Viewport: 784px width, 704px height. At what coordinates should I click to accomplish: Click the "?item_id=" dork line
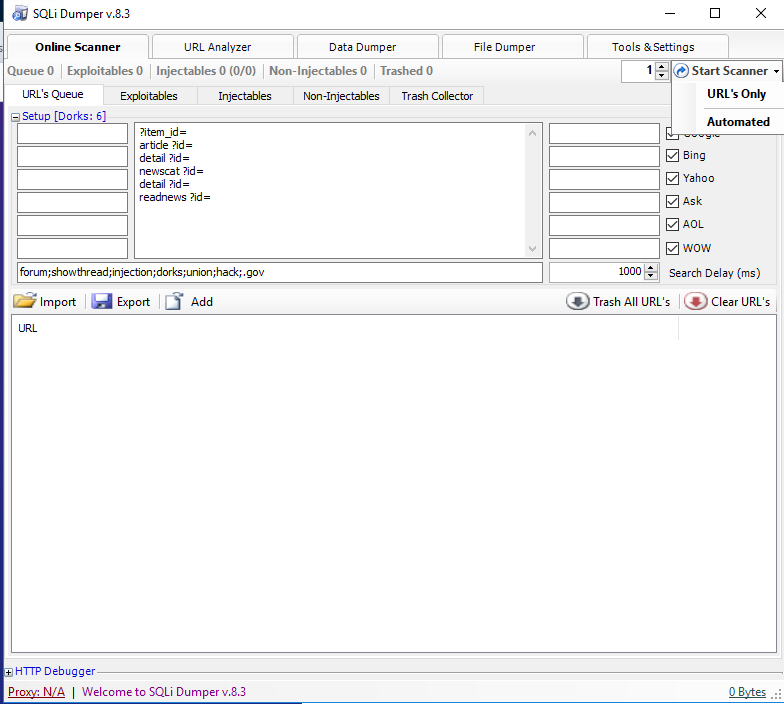coord(163,132)
